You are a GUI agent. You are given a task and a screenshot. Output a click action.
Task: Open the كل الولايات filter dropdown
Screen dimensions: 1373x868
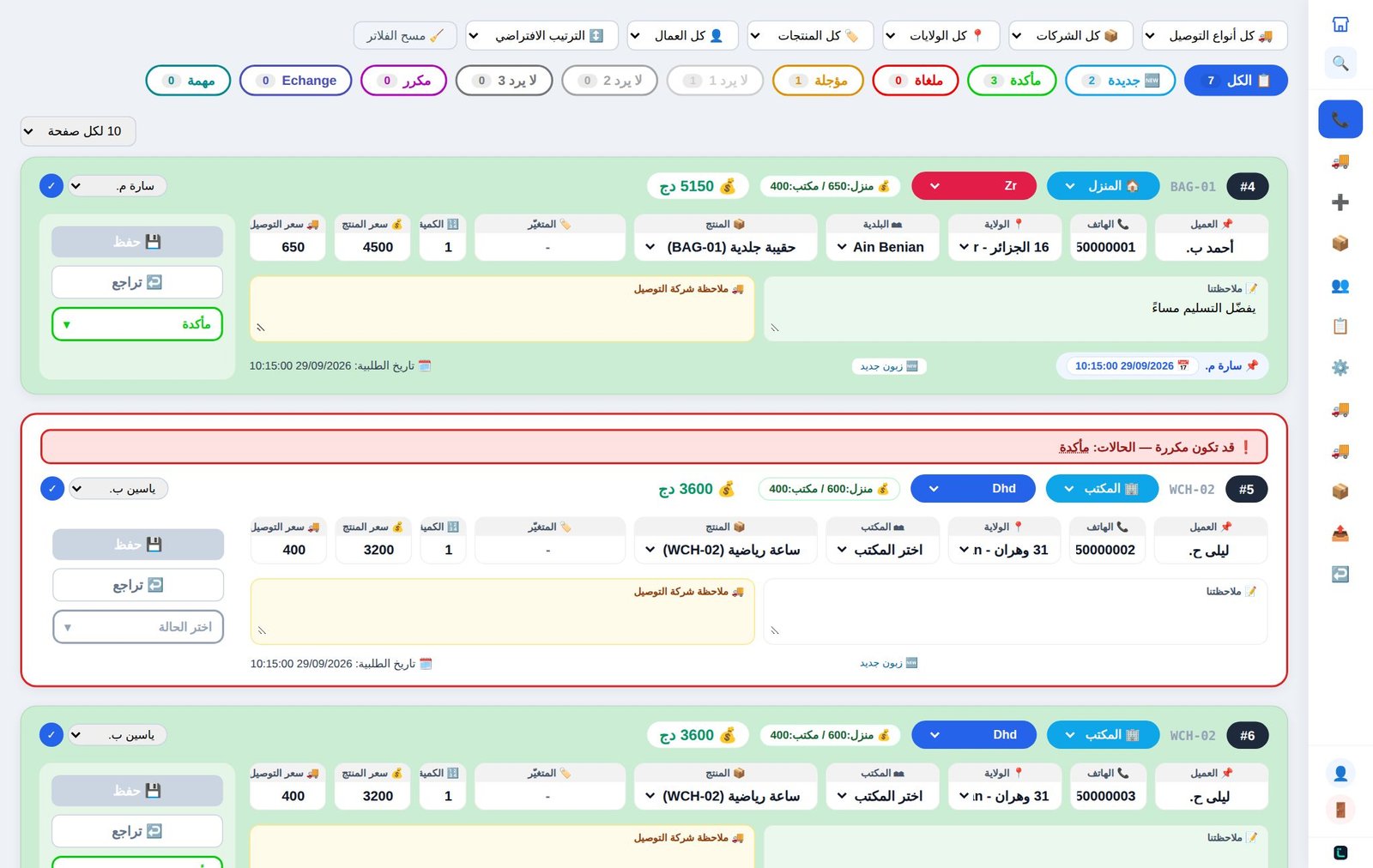tap(941, 35)
